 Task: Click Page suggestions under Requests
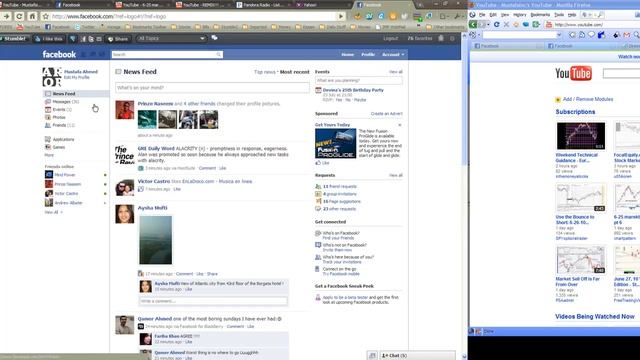[342, 201]
